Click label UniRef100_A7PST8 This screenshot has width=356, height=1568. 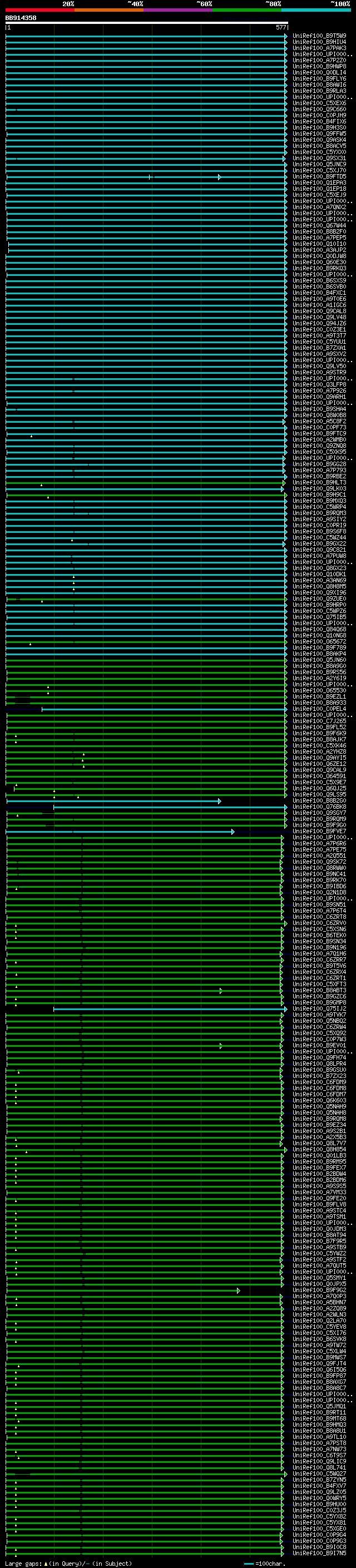coord(319,1443)
